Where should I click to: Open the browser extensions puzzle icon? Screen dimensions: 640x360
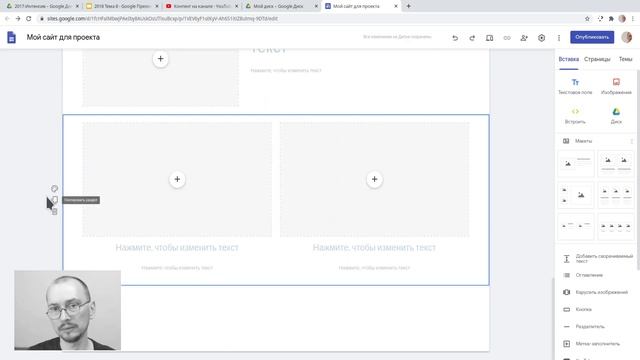click(x=611, y=18)
